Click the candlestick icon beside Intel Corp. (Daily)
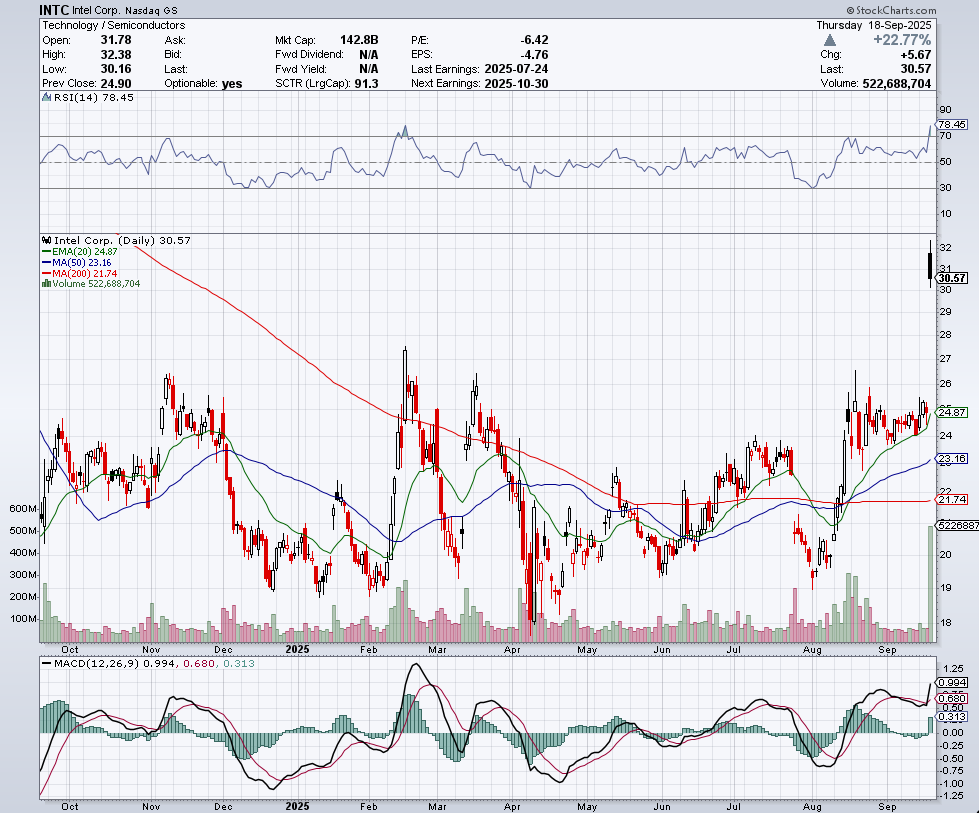The image size is (979, 813). click(47, 240)
